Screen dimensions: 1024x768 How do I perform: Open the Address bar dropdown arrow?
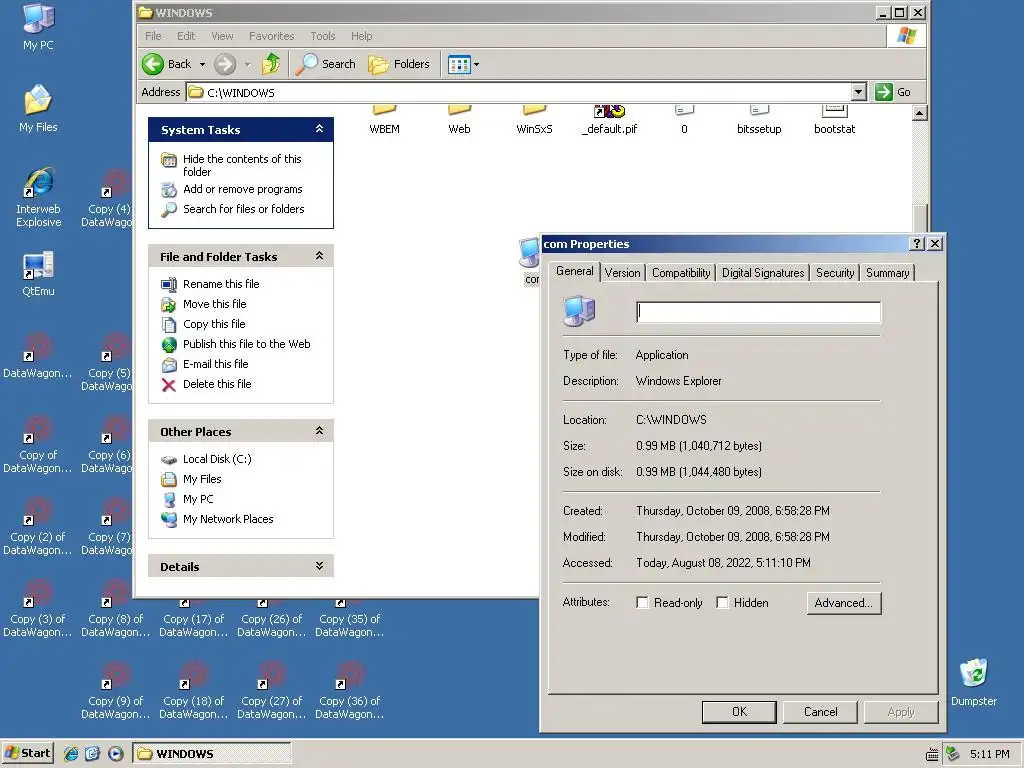[x=859, y=92]
